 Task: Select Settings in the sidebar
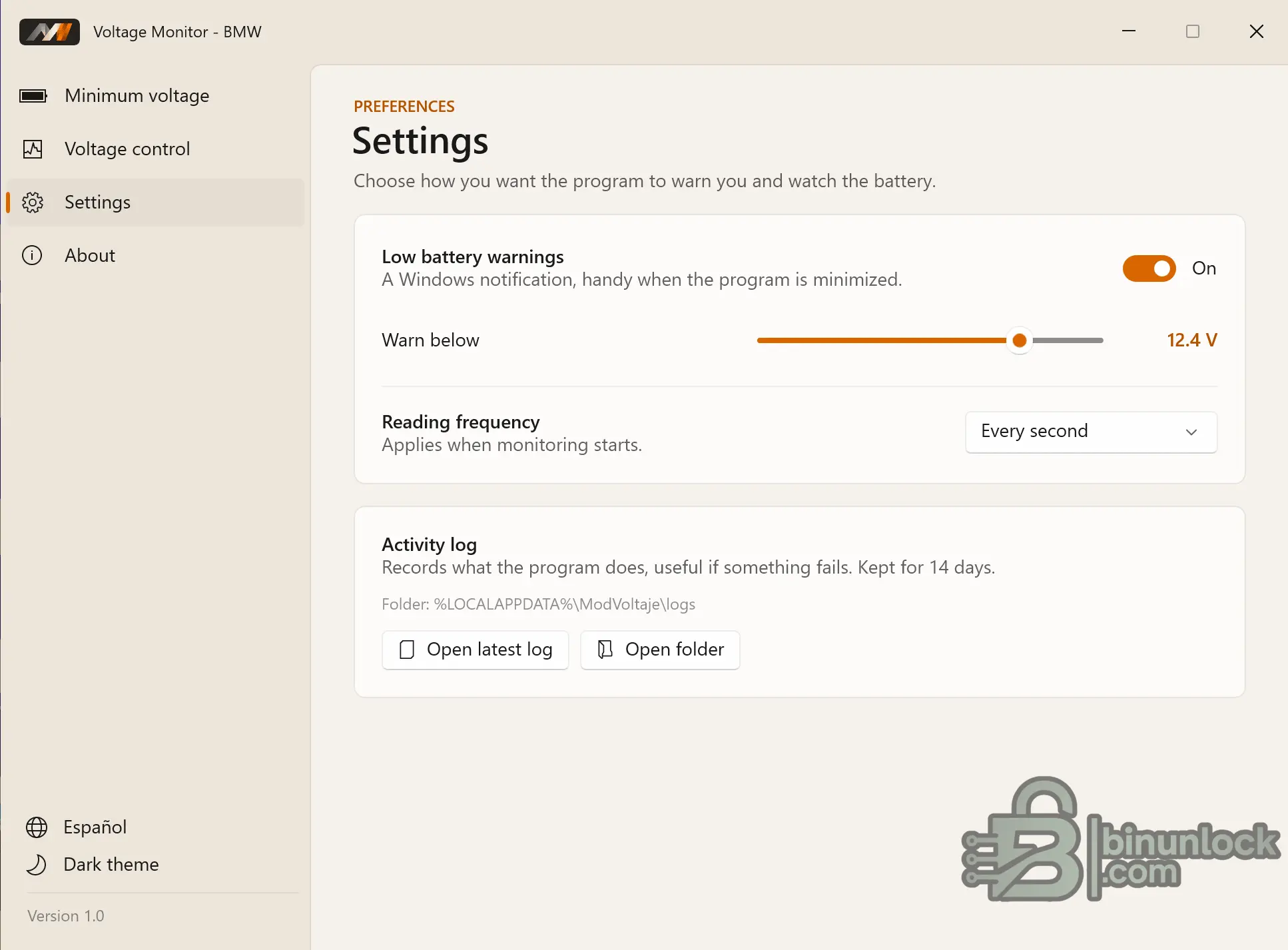coord(155,203)
